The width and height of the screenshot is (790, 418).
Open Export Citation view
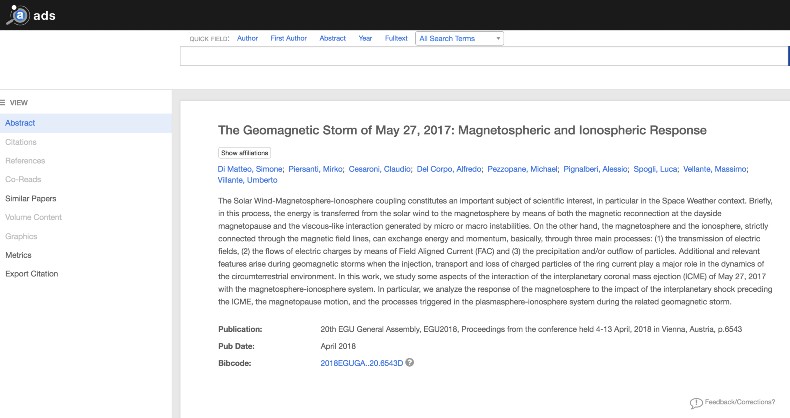click(32, 274)
